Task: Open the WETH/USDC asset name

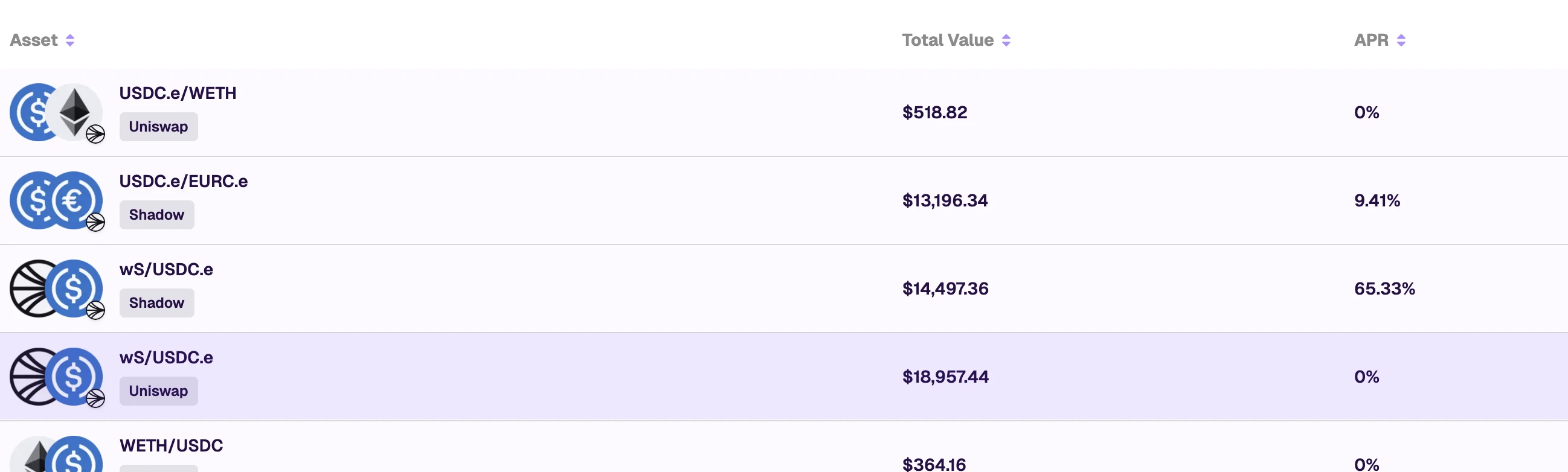Action: click(171, 446)
